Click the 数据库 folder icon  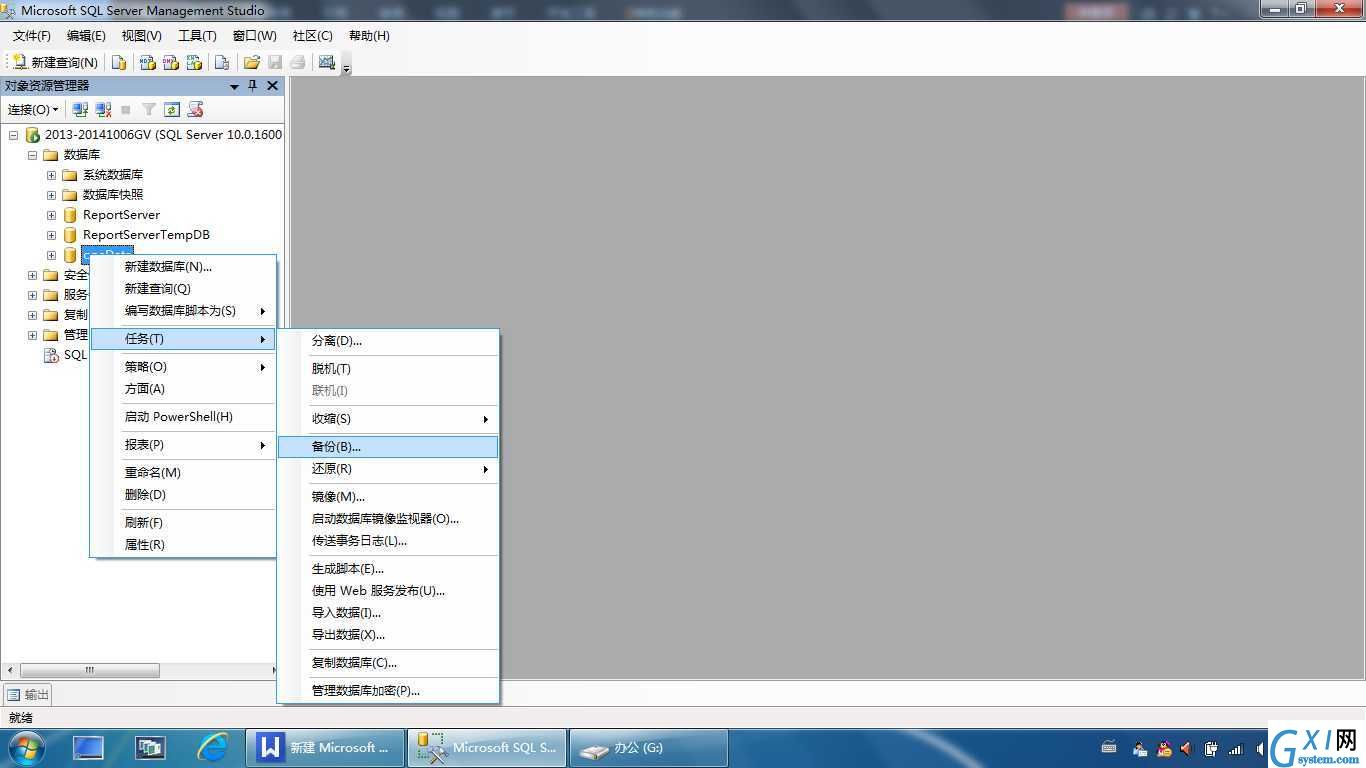(x=51, y=155)
